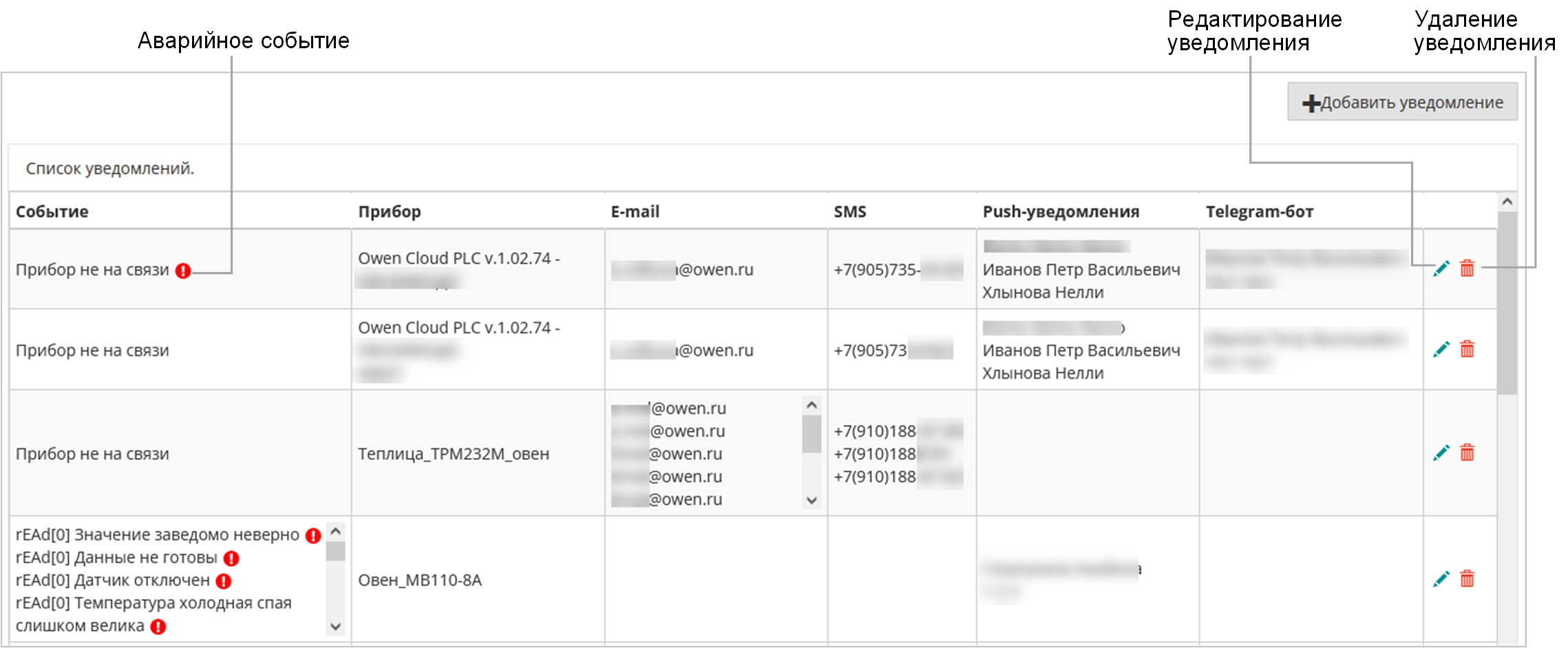
Task: Click alarm icon next to Данные не готовы
Action: pyautogui.click(x=231, y=558)
